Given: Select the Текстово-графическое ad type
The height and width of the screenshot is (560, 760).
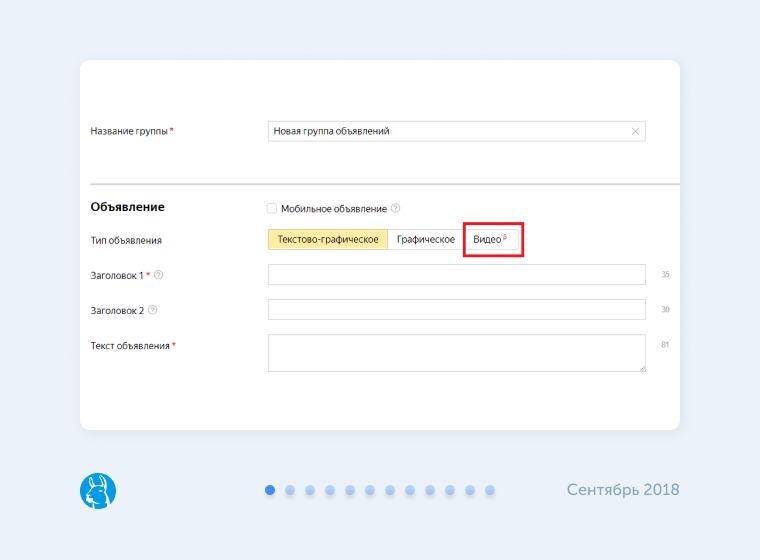Looking at the screenshot, I should [327, 240].
